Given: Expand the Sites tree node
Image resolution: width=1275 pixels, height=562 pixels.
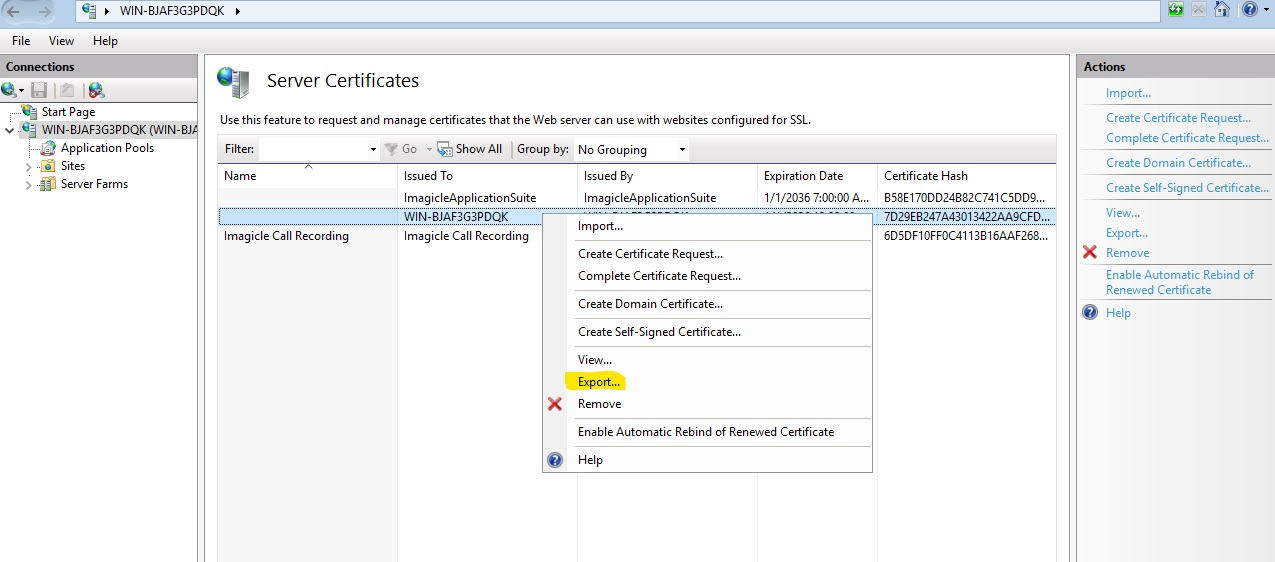Looking at the screenshot, I should (29, 167).
